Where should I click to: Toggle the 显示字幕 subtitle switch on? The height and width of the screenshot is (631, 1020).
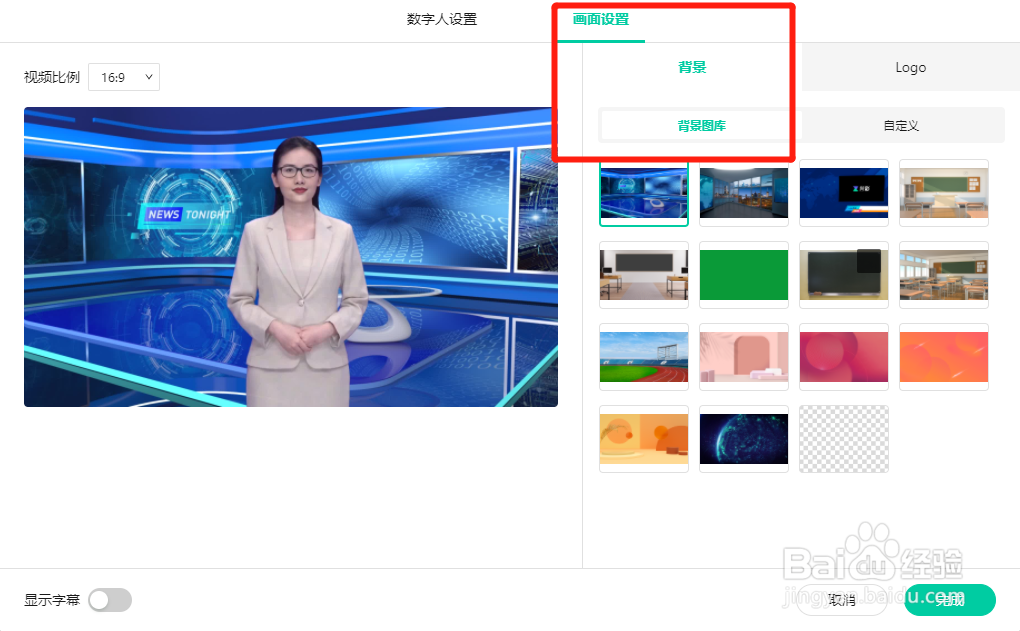109,600
